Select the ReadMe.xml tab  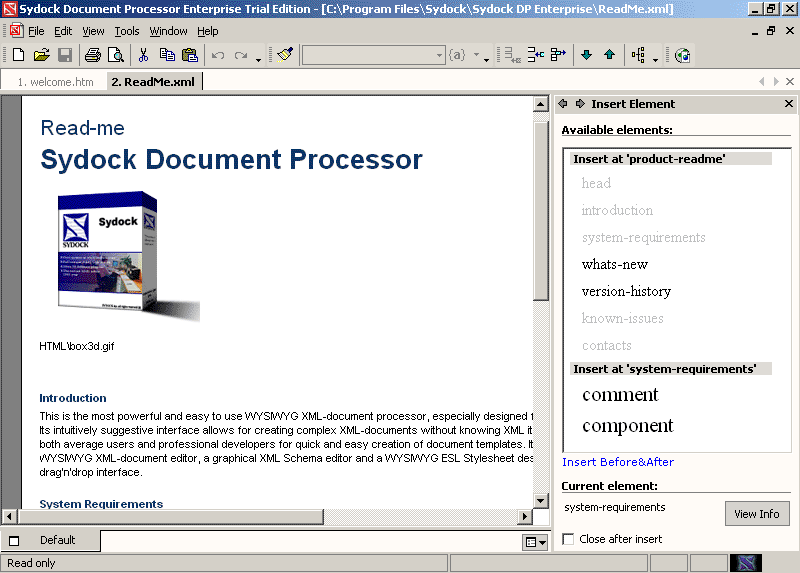coord(153,82)
